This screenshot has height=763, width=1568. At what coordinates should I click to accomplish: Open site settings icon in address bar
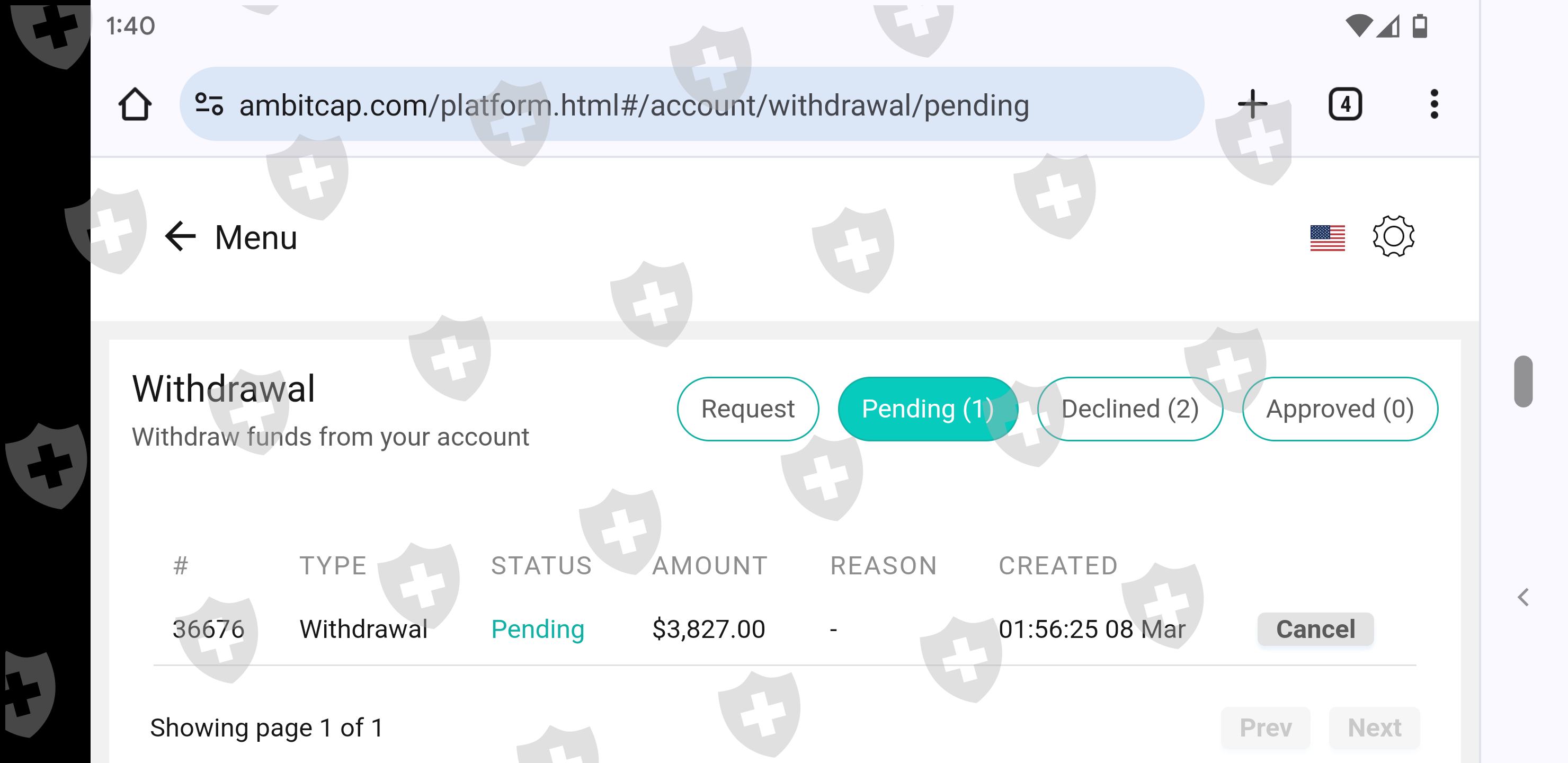[x=209, y=105]
